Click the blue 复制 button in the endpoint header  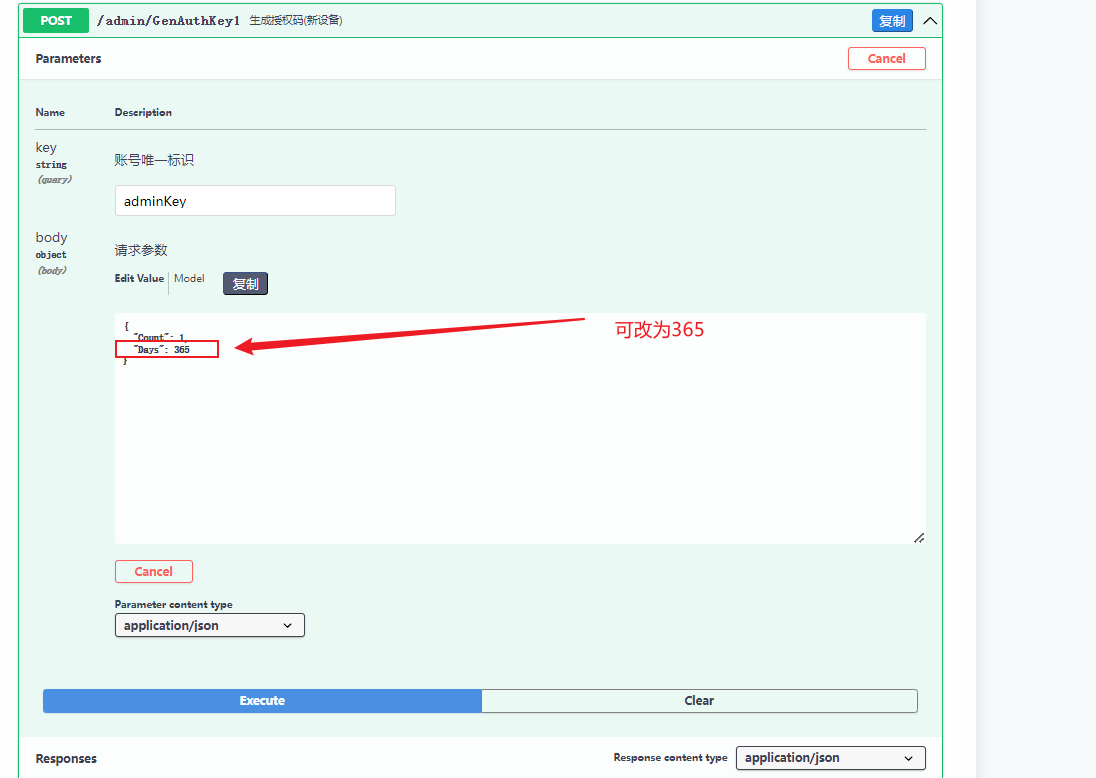892,21
